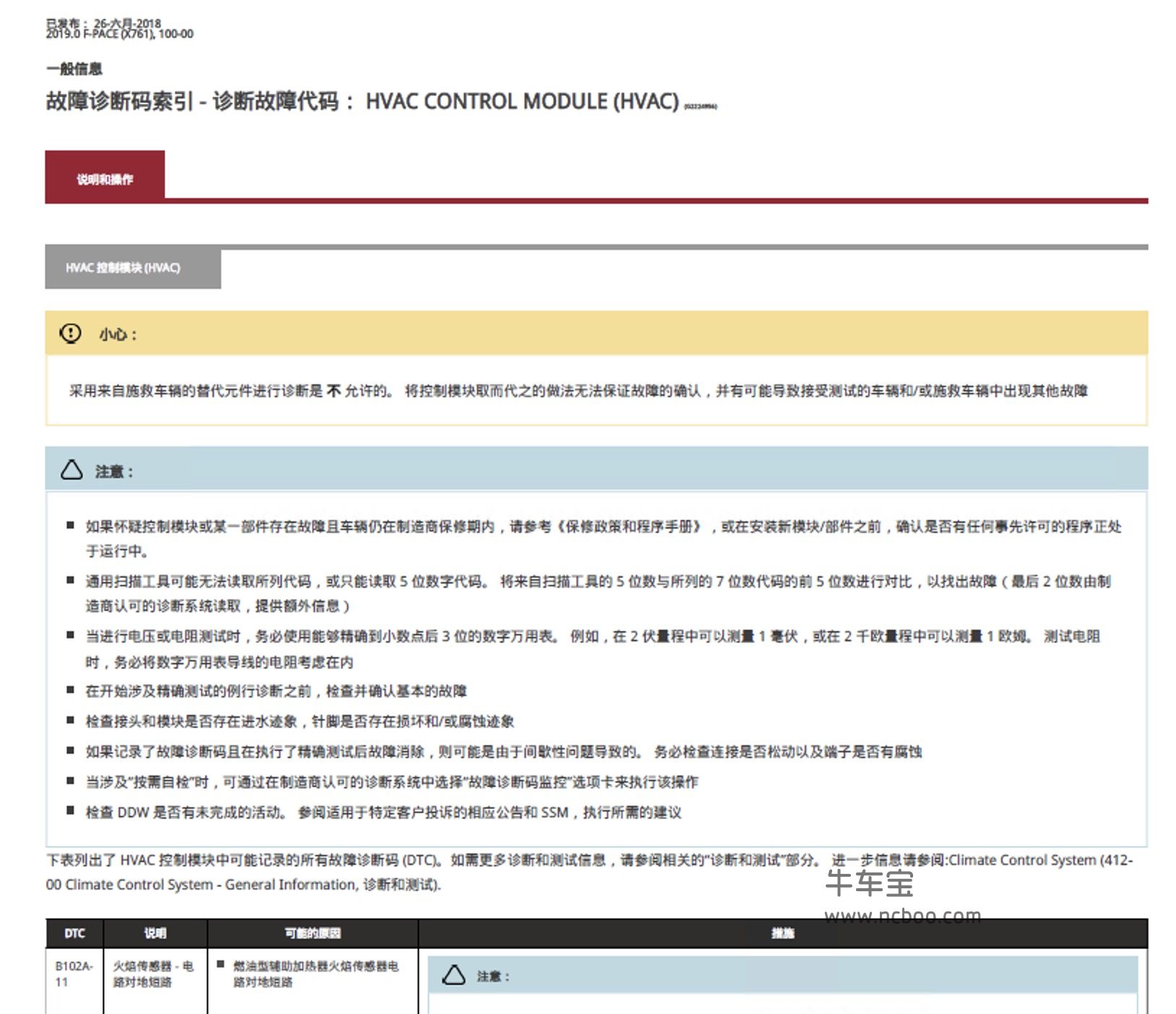Click the published date 26-六月-2018 text

pos(127,23)
